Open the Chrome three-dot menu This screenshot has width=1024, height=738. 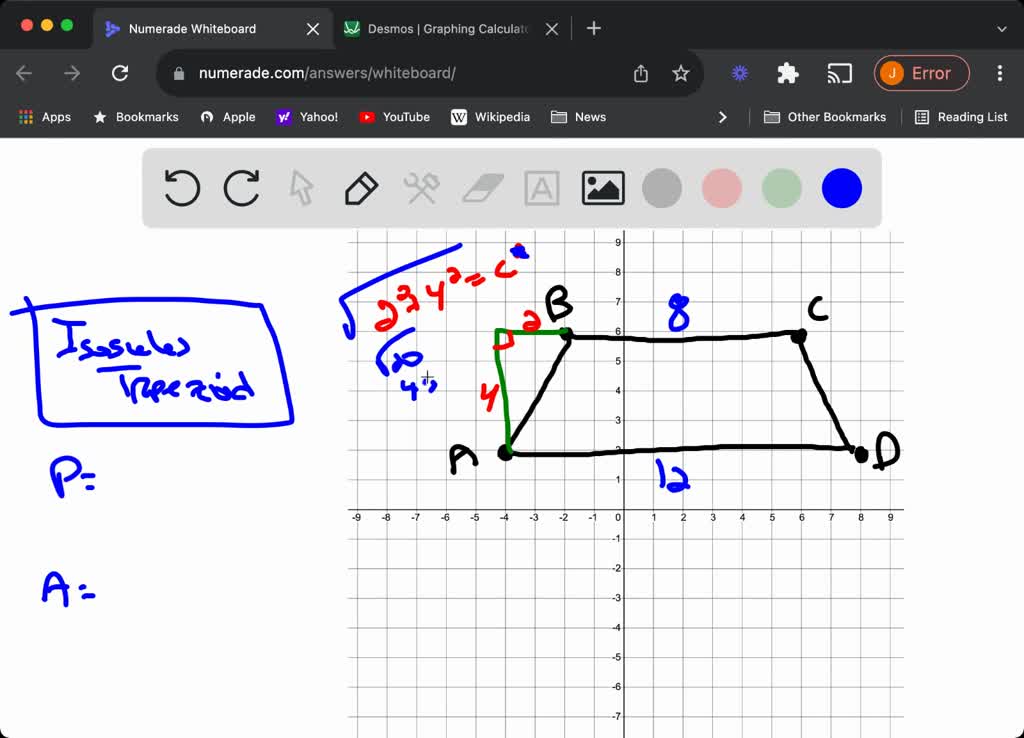999,73
